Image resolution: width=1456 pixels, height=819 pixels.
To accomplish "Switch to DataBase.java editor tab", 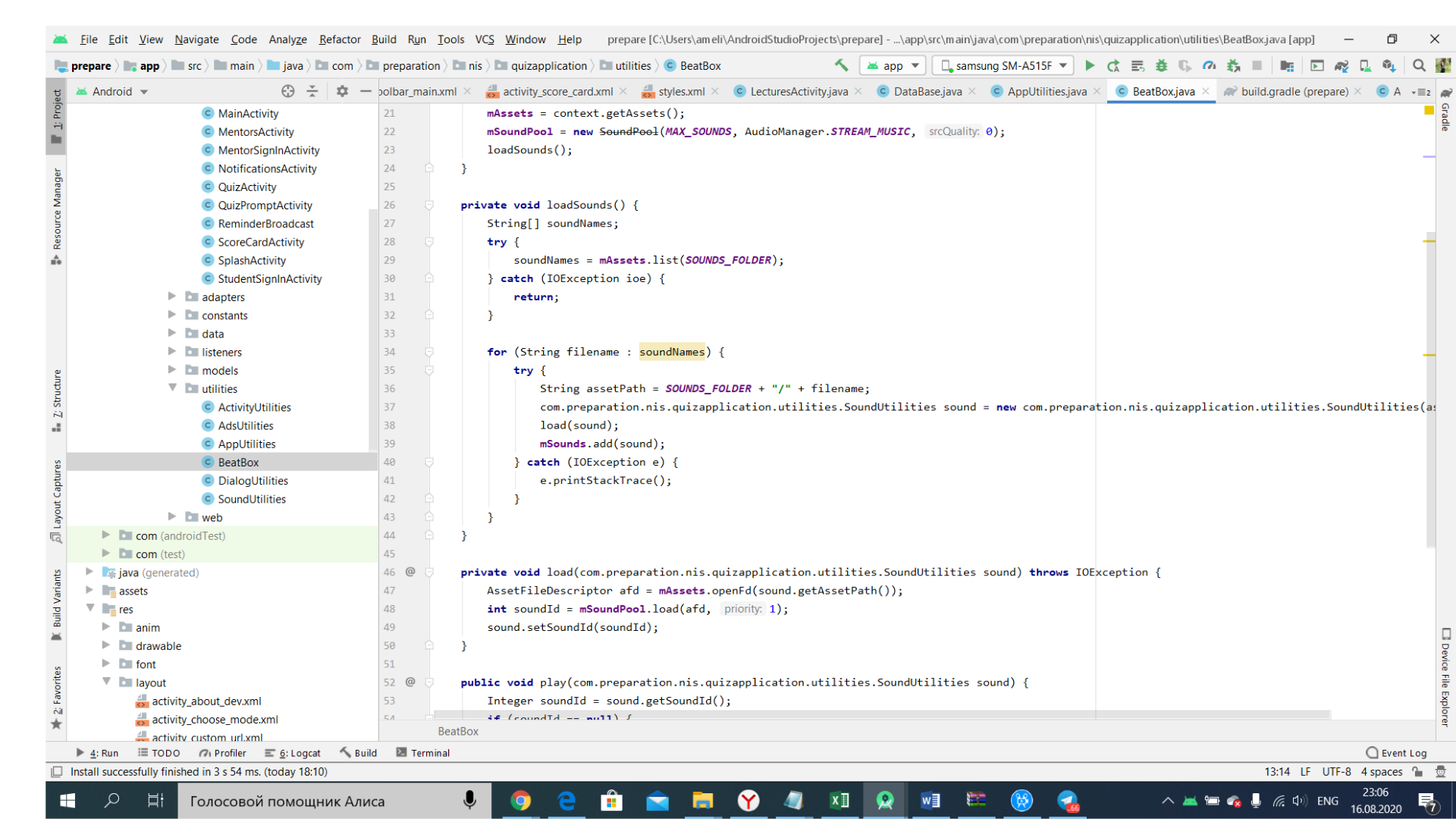I will [x=927, y=91].
